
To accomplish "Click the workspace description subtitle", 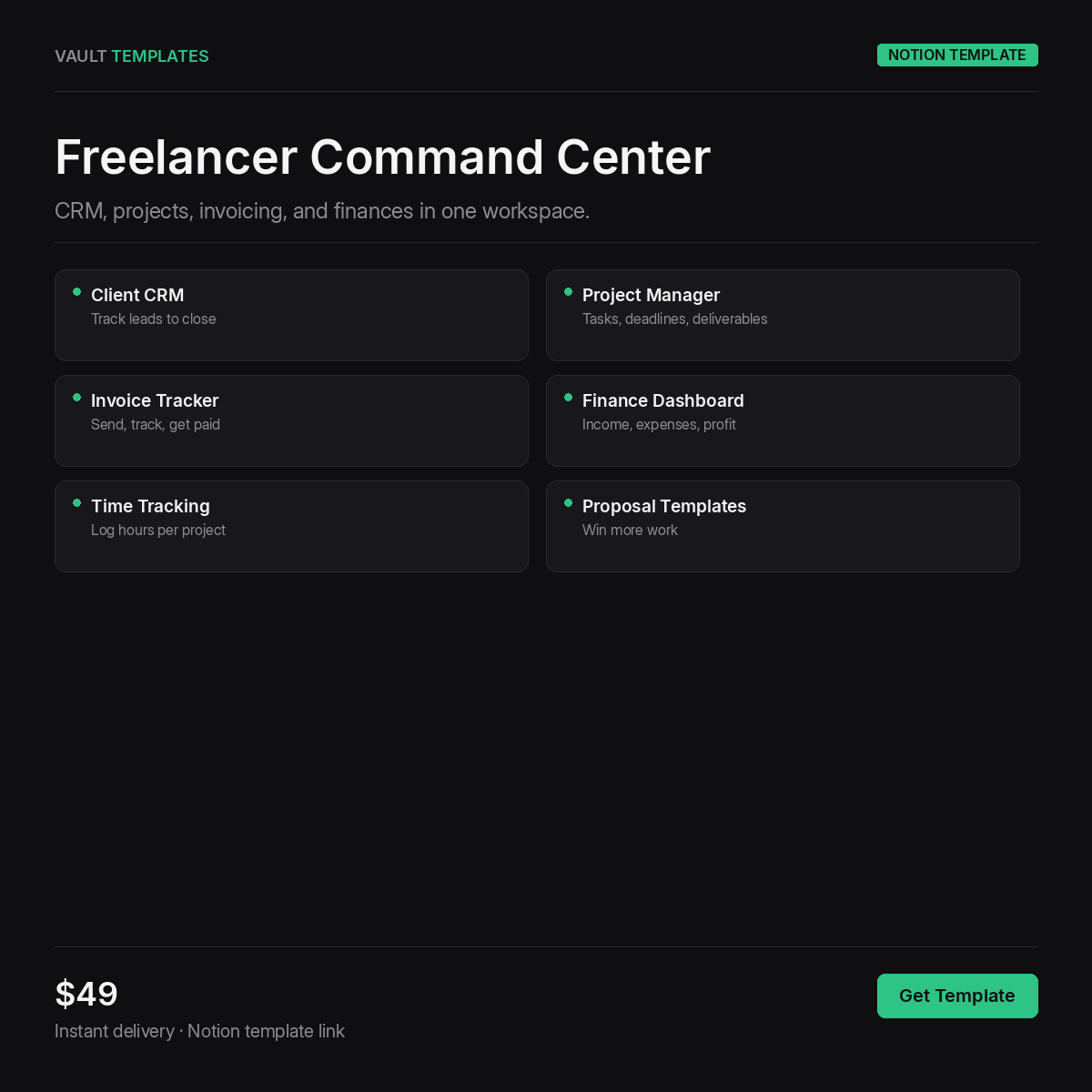I will (x=322, y=210).
